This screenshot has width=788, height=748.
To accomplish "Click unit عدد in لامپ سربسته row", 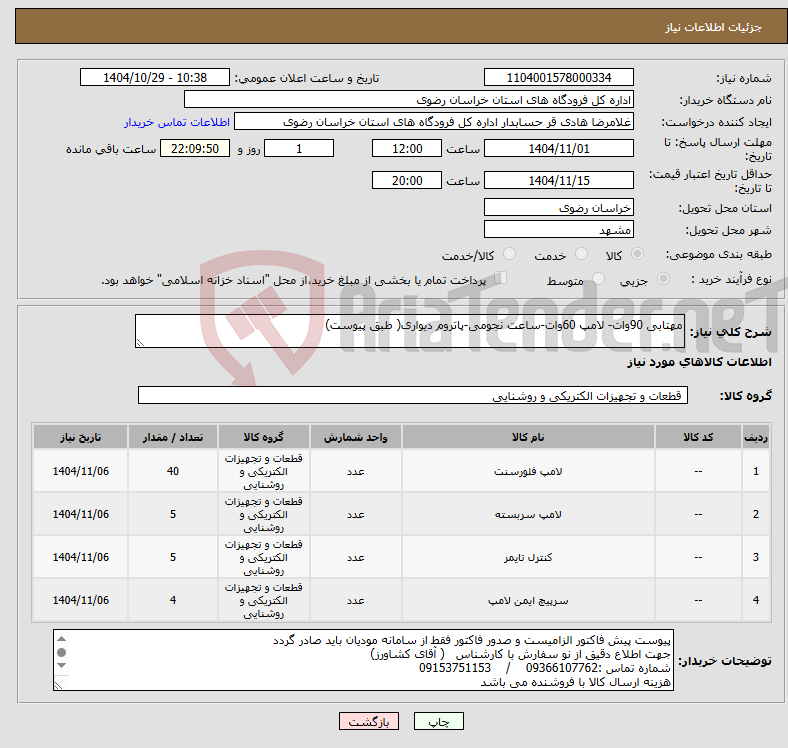I will tap(356, 514).
